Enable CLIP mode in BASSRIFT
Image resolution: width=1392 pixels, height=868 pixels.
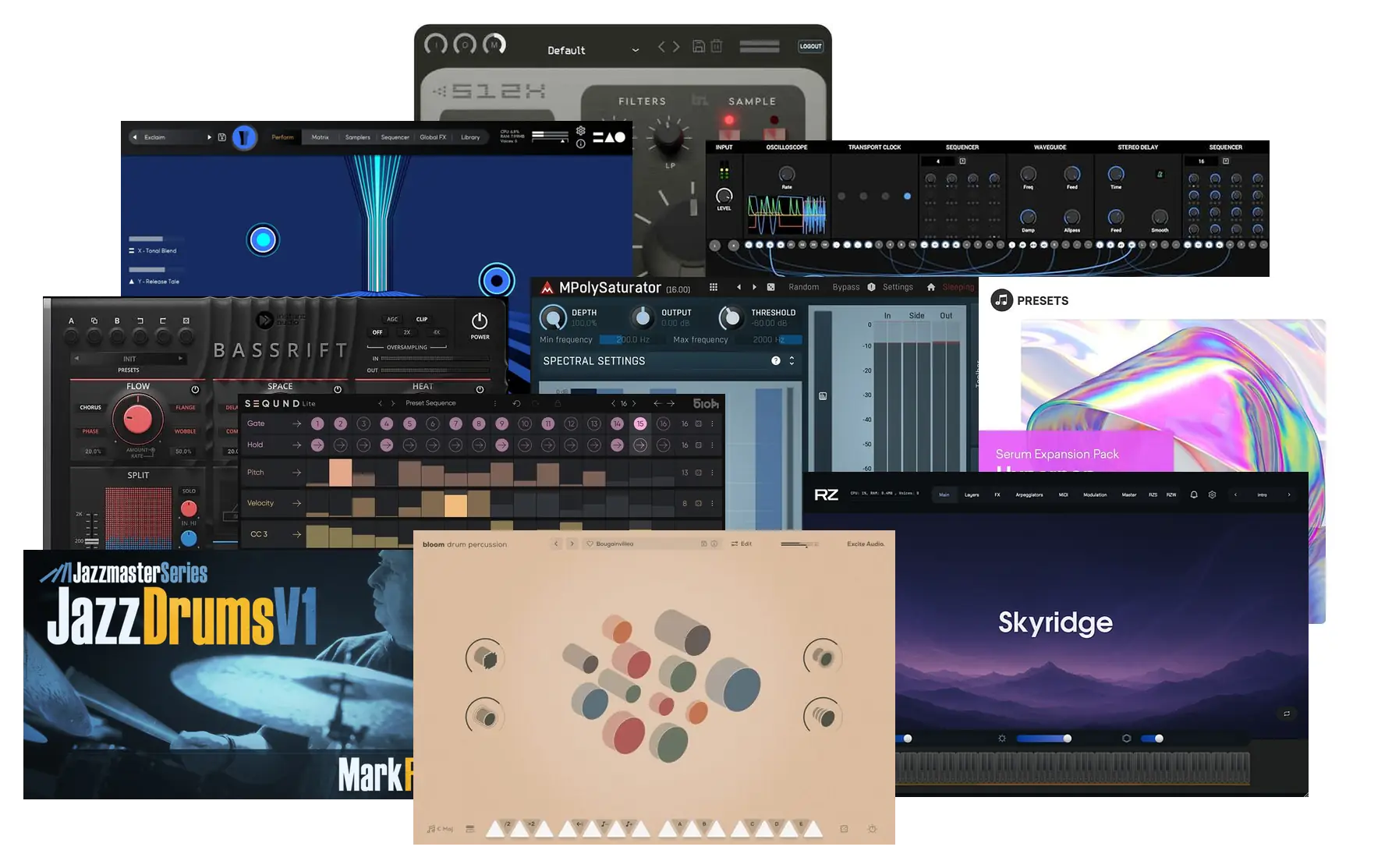(x=422, y=319)
